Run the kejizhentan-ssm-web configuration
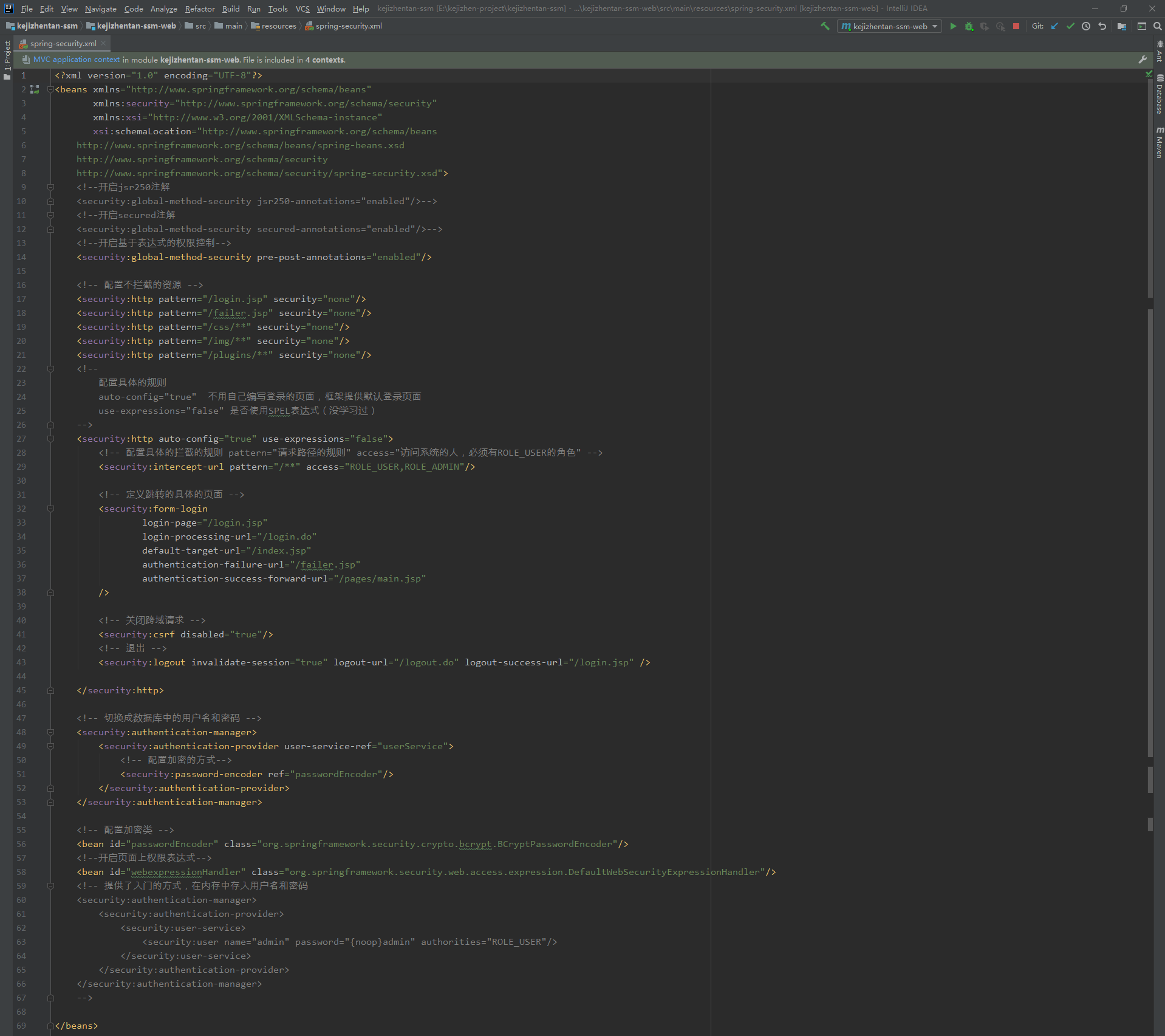The height and width of the screenshot is (1036, 1165). (x=953, y=26)
